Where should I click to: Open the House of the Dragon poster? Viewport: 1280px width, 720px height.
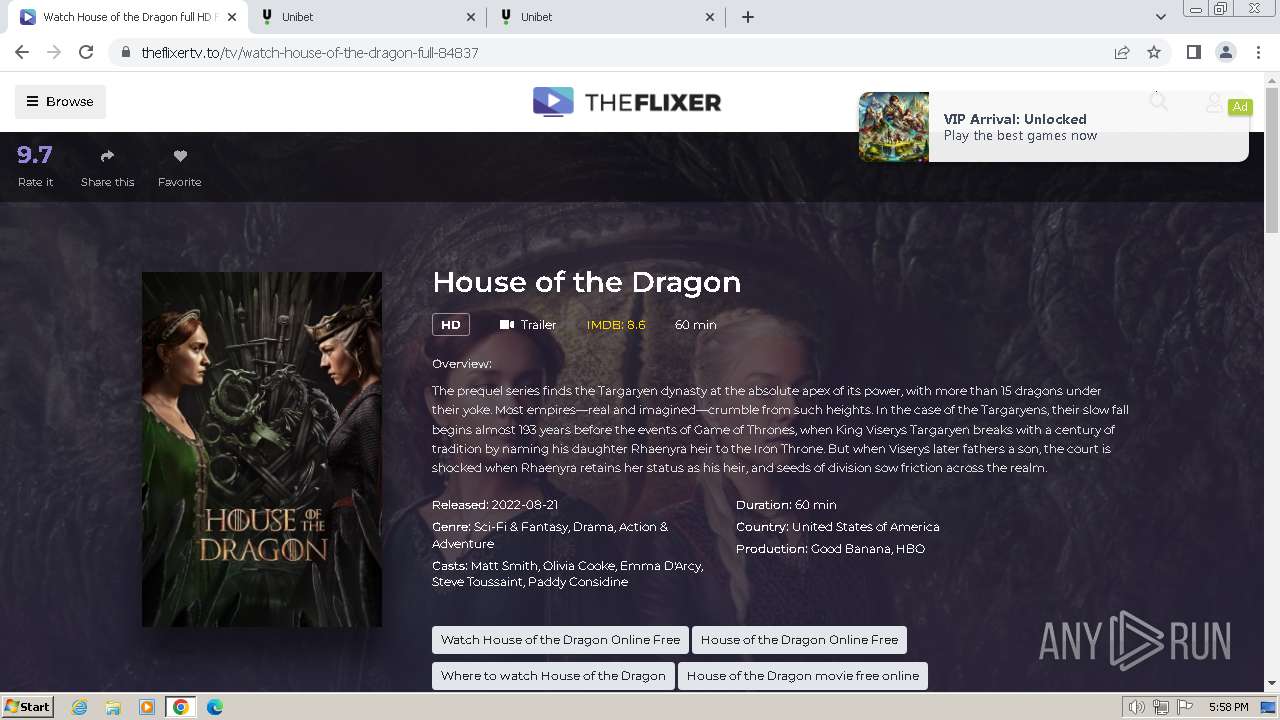tap(262, 449)
